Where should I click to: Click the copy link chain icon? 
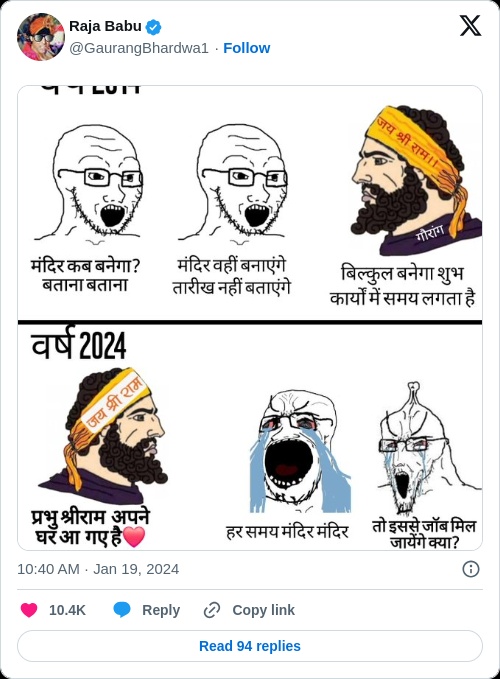coord(212,610)
